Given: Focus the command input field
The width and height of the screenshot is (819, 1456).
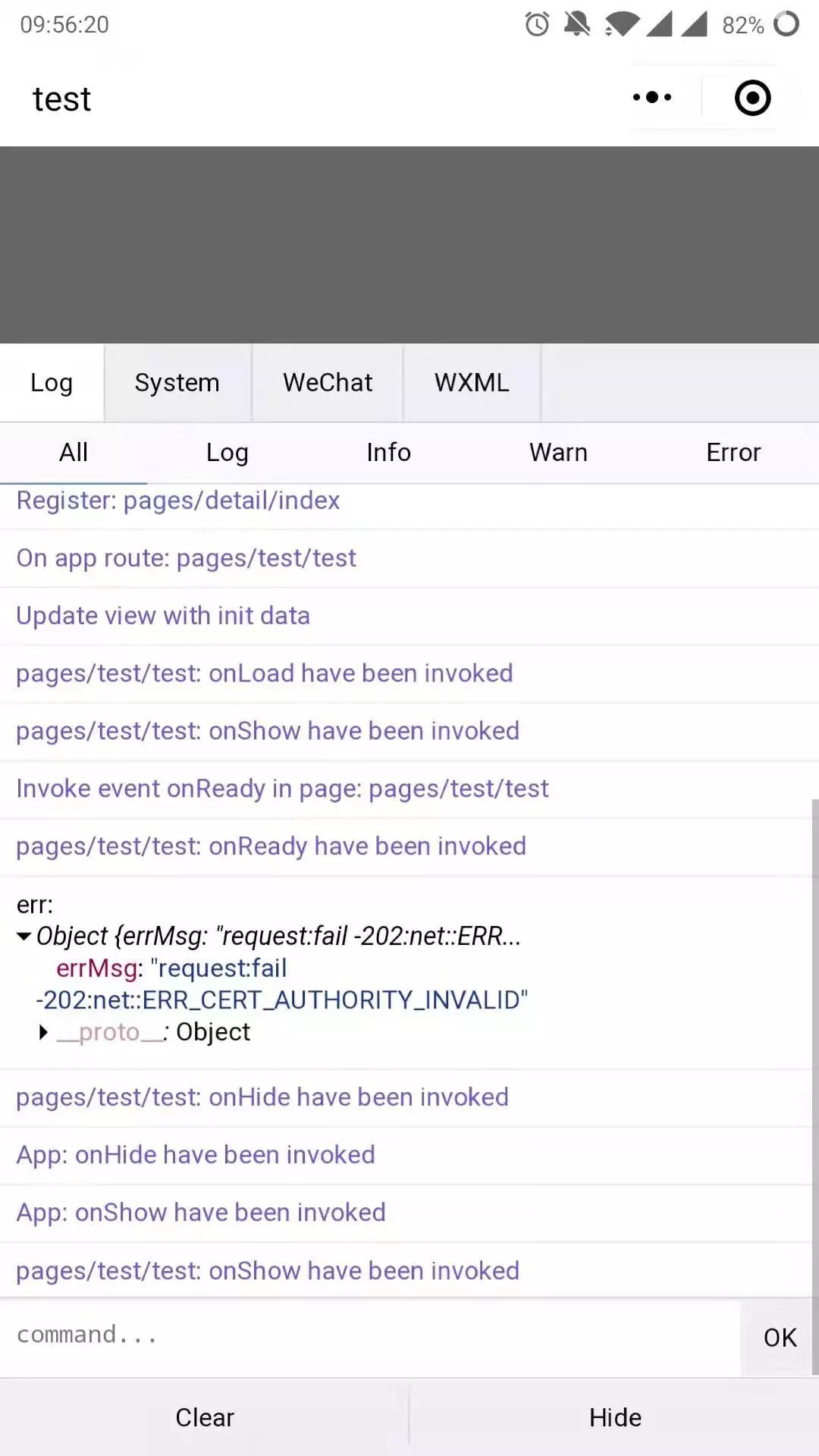Looking at the screenshot, I should point(370,1335).
